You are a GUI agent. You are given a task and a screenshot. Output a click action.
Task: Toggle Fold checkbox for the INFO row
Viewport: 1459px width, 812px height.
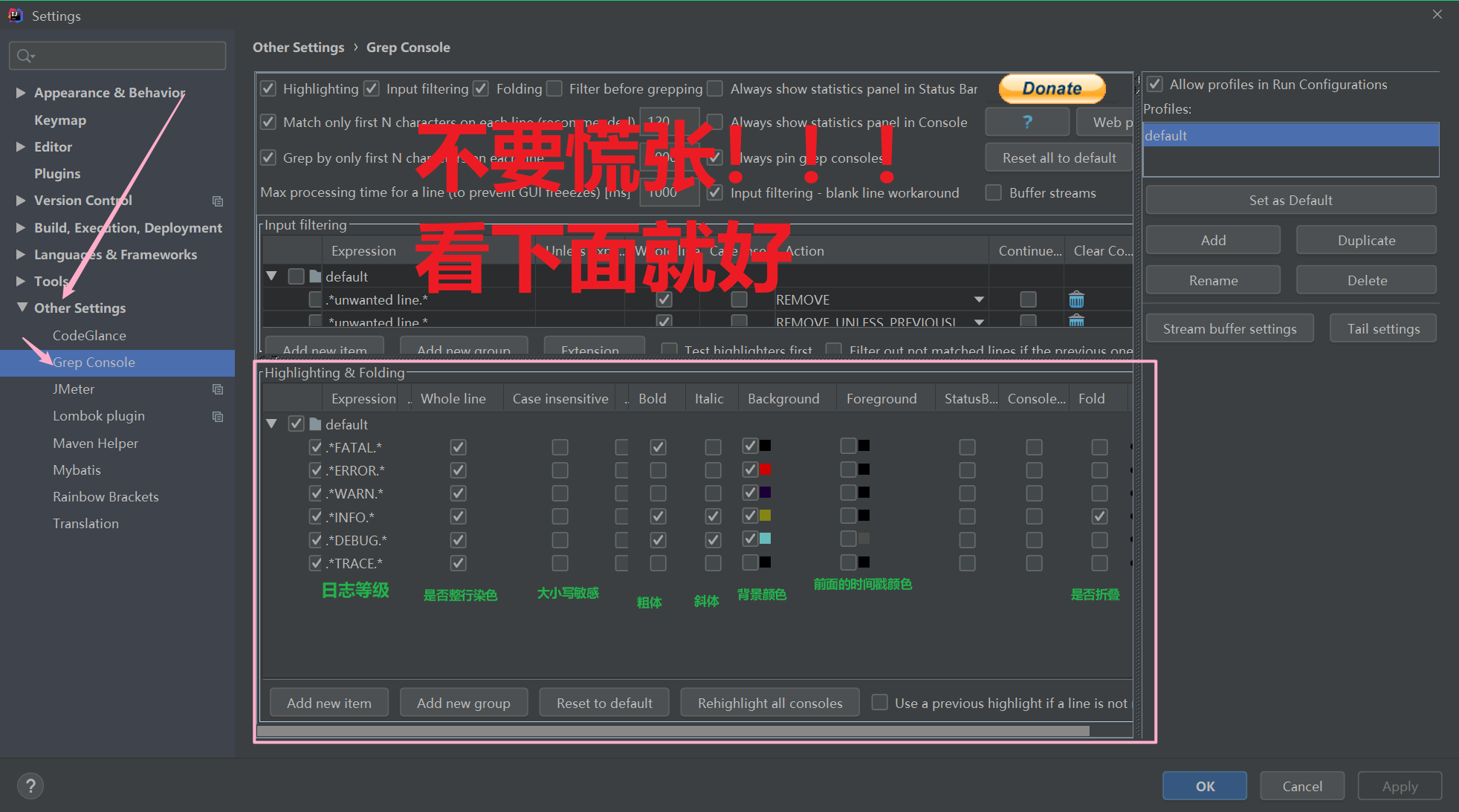click(x=1099, y=516)
